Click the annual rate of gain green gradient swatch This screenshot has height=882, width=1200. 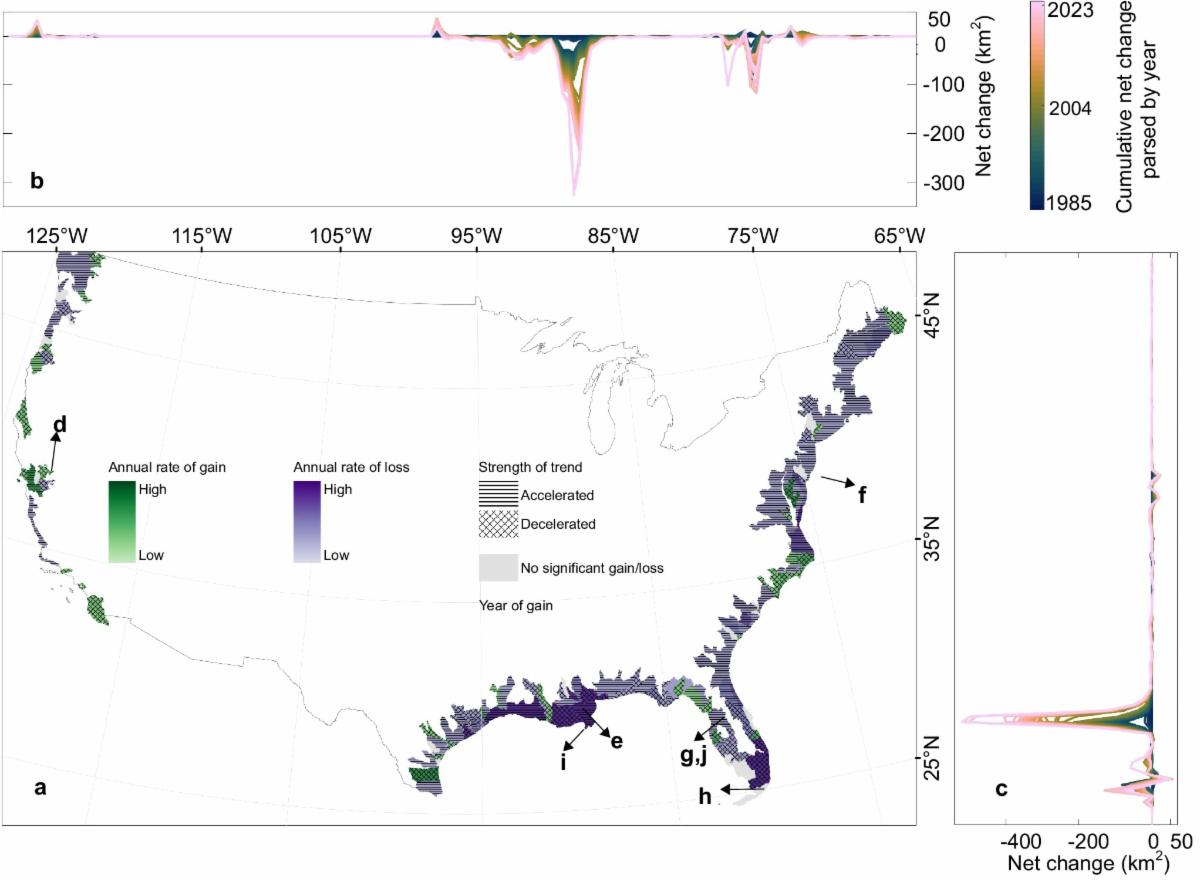(124, 521)
